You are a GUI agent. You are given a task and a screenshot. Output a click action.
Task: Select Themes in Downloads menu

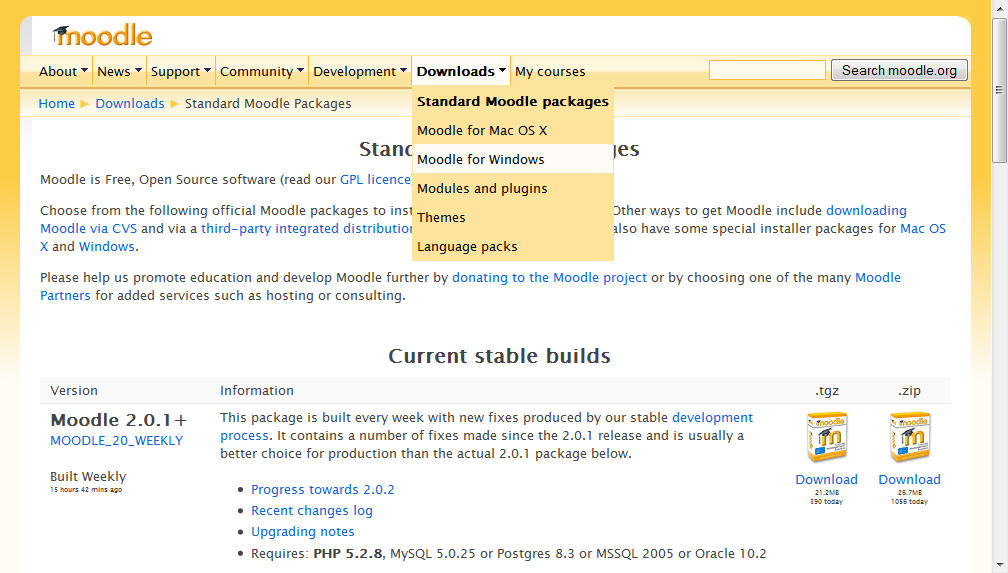441,217
